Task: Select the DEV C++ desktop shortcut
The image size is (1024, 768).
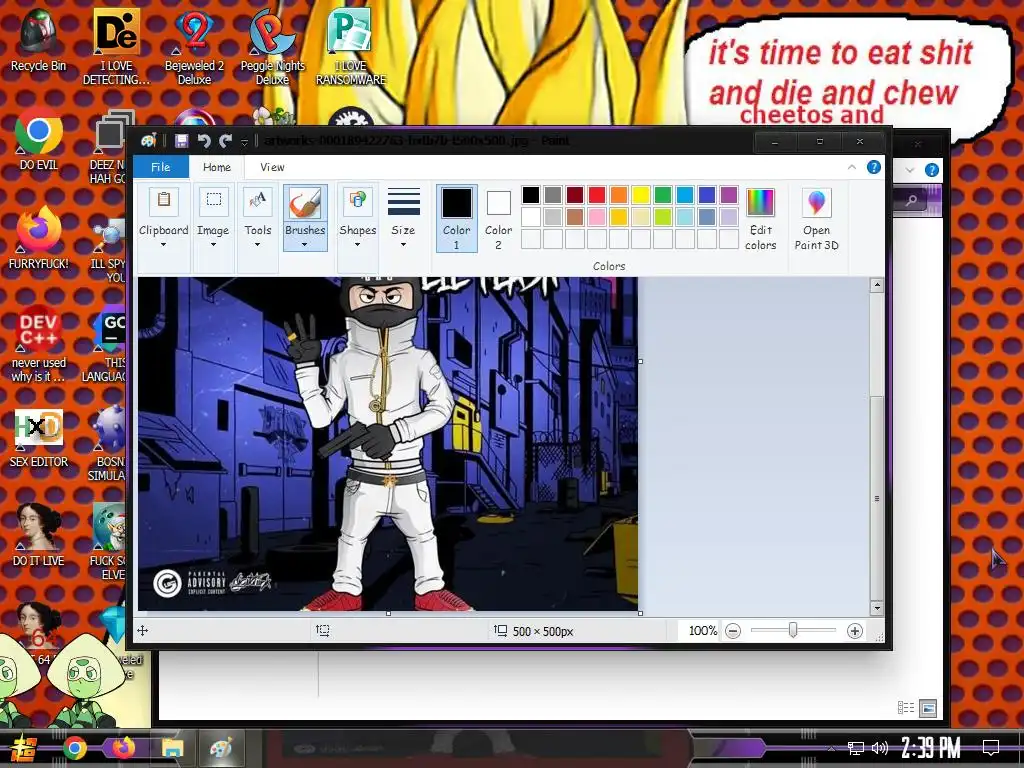Action: 39,344
